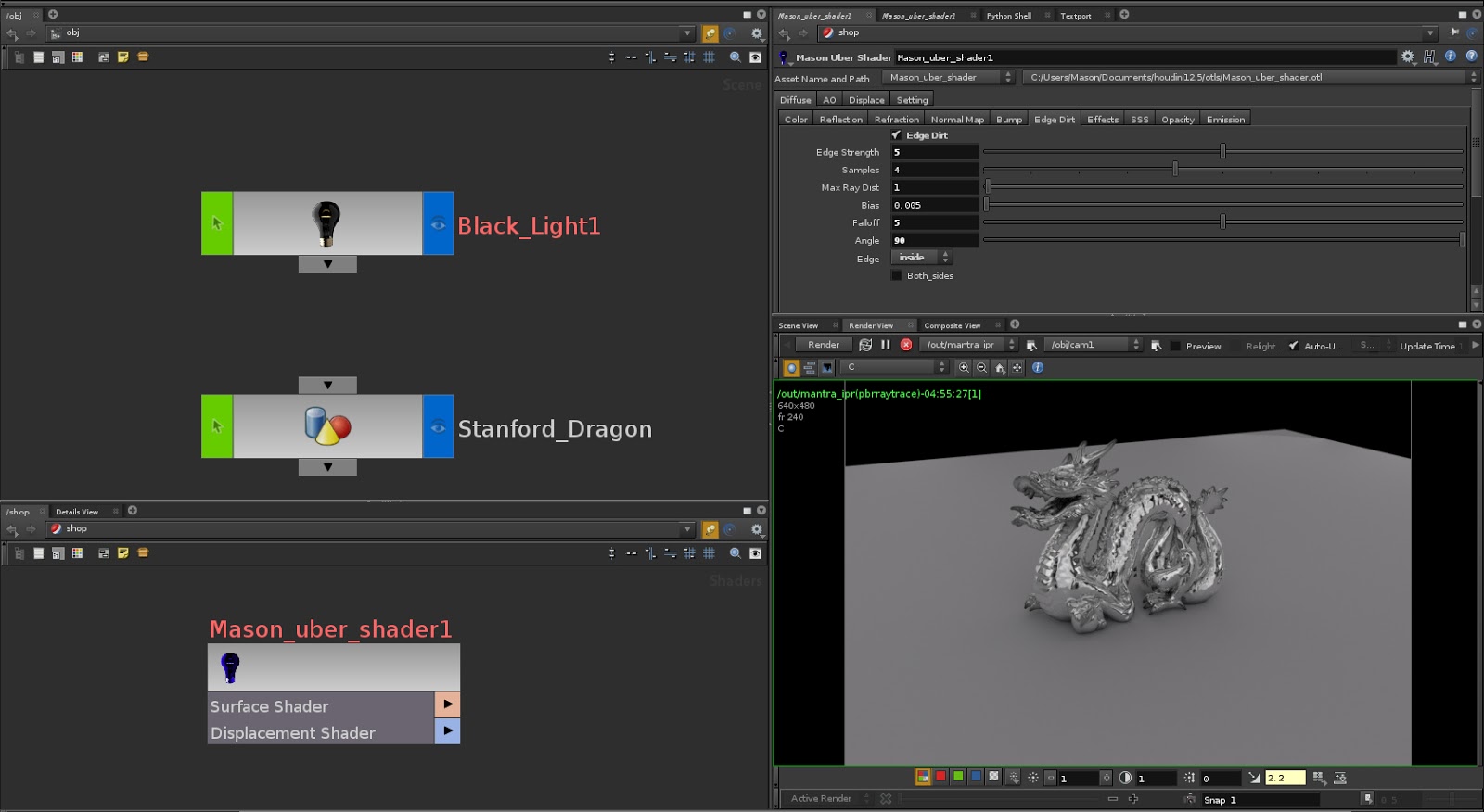Click the refresh render icon beside Render
Viewport: 1484px width, 812px height.
[865, 345]
